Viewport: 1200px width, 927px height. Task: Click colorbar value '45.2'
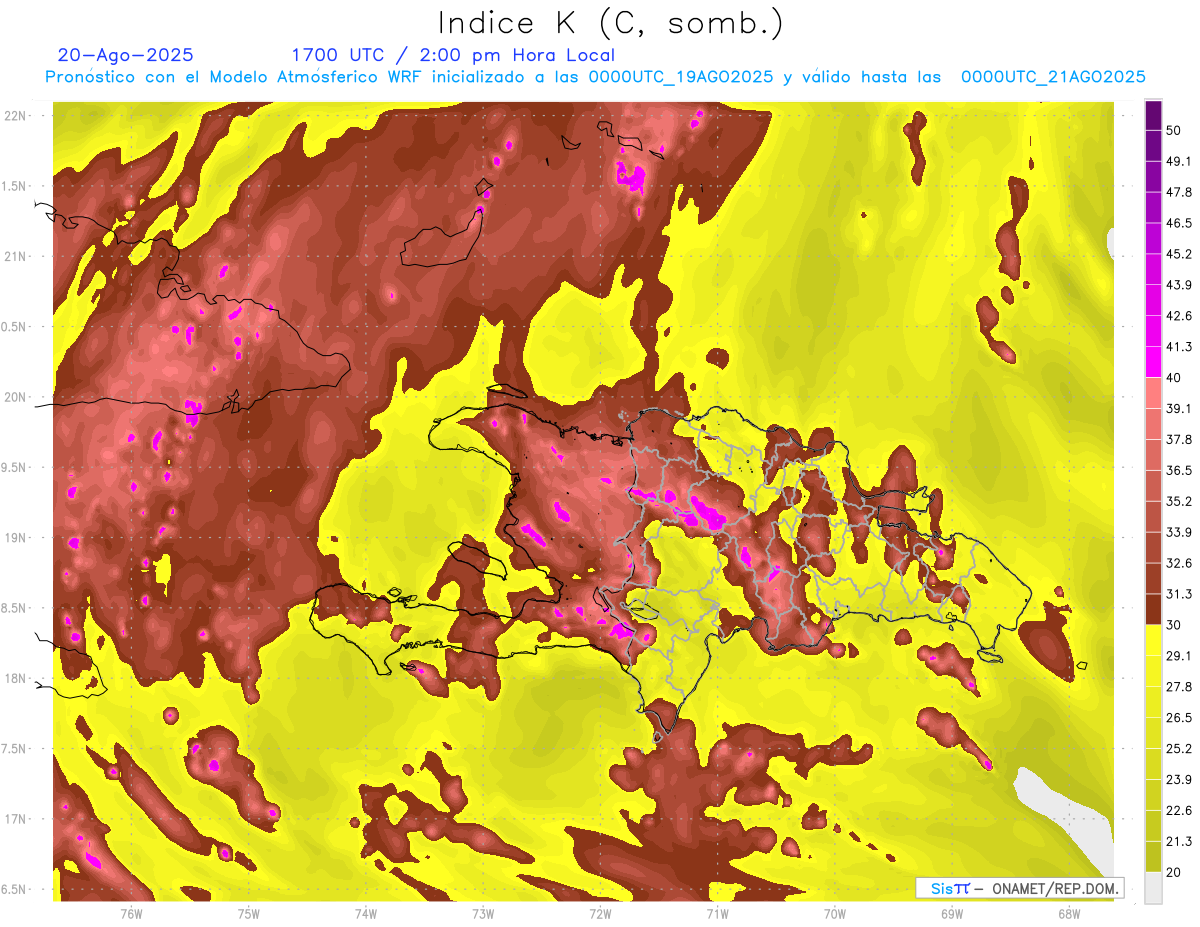(x=1178, y=254)
